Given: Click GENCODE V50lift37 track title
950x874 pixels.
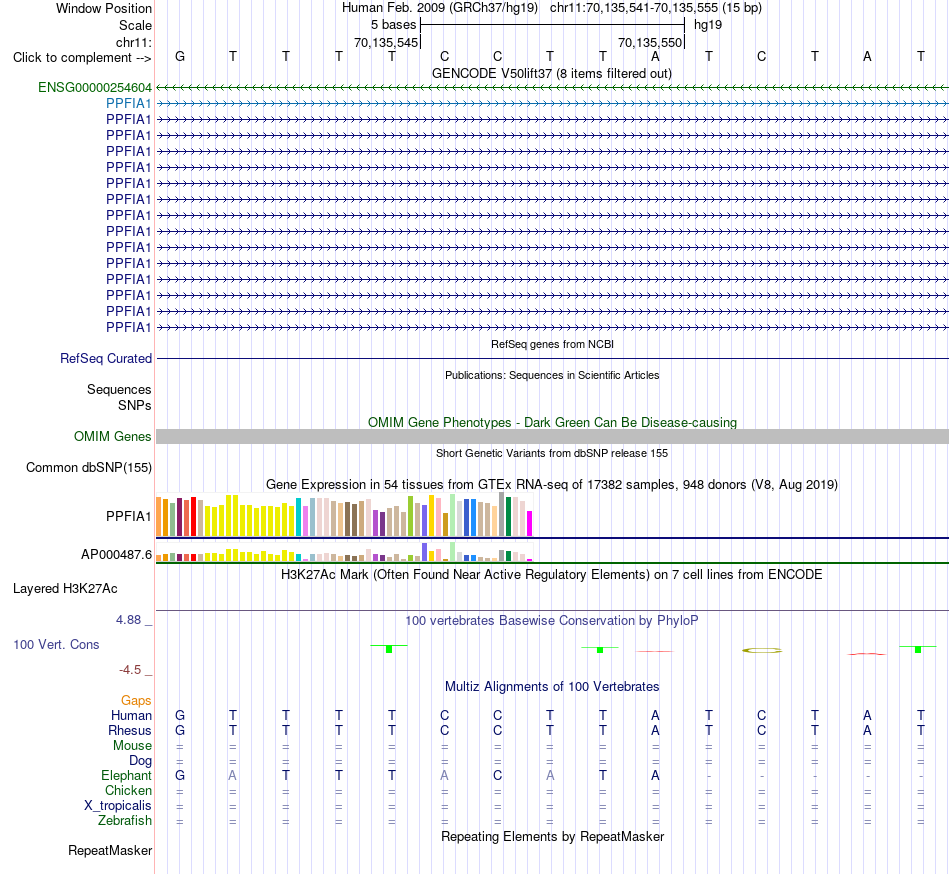Looking at the screenshot, I should point(551,74).
